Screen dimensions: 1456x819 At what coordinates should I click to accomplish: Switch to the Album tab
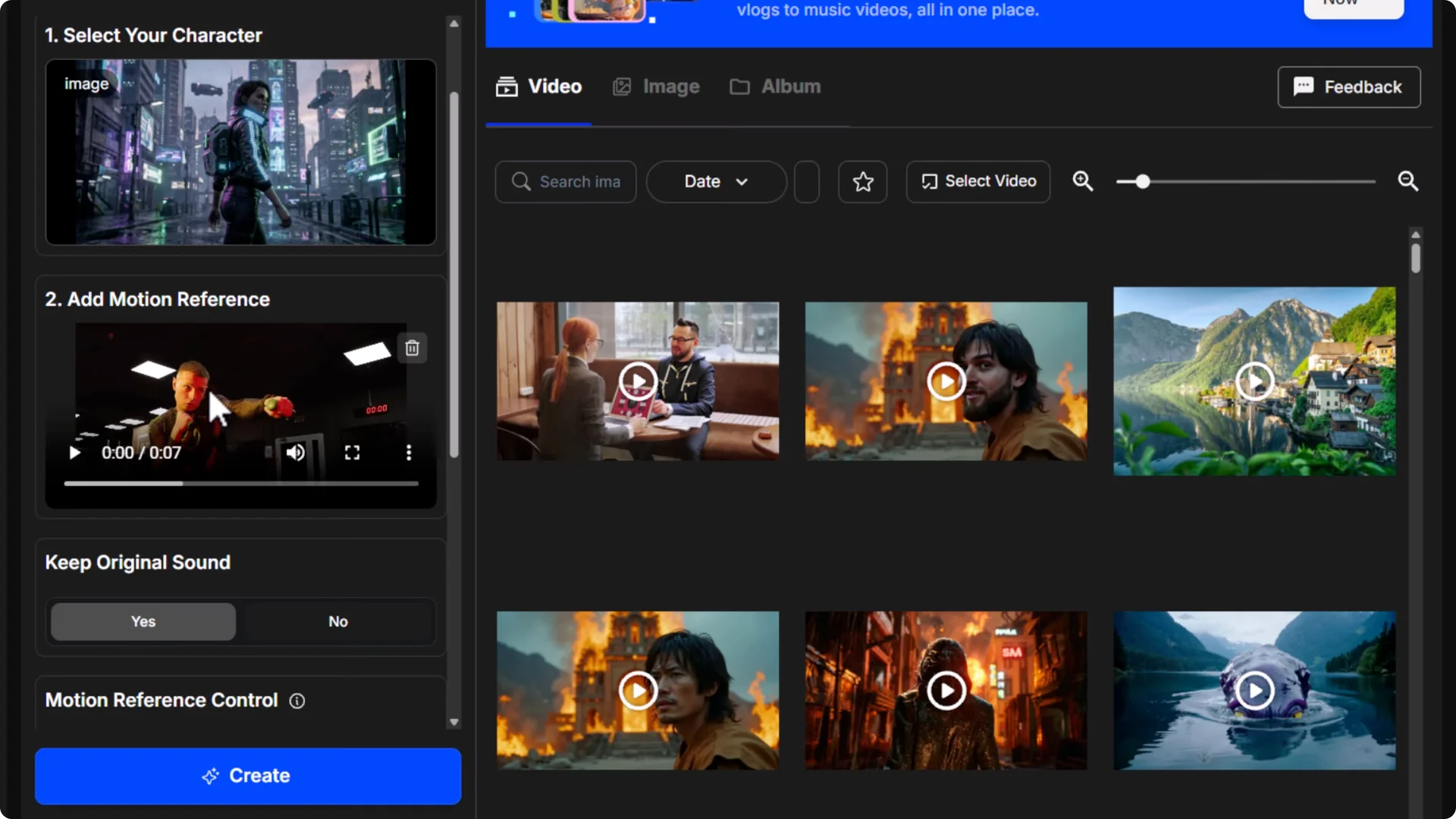[791, 86]
